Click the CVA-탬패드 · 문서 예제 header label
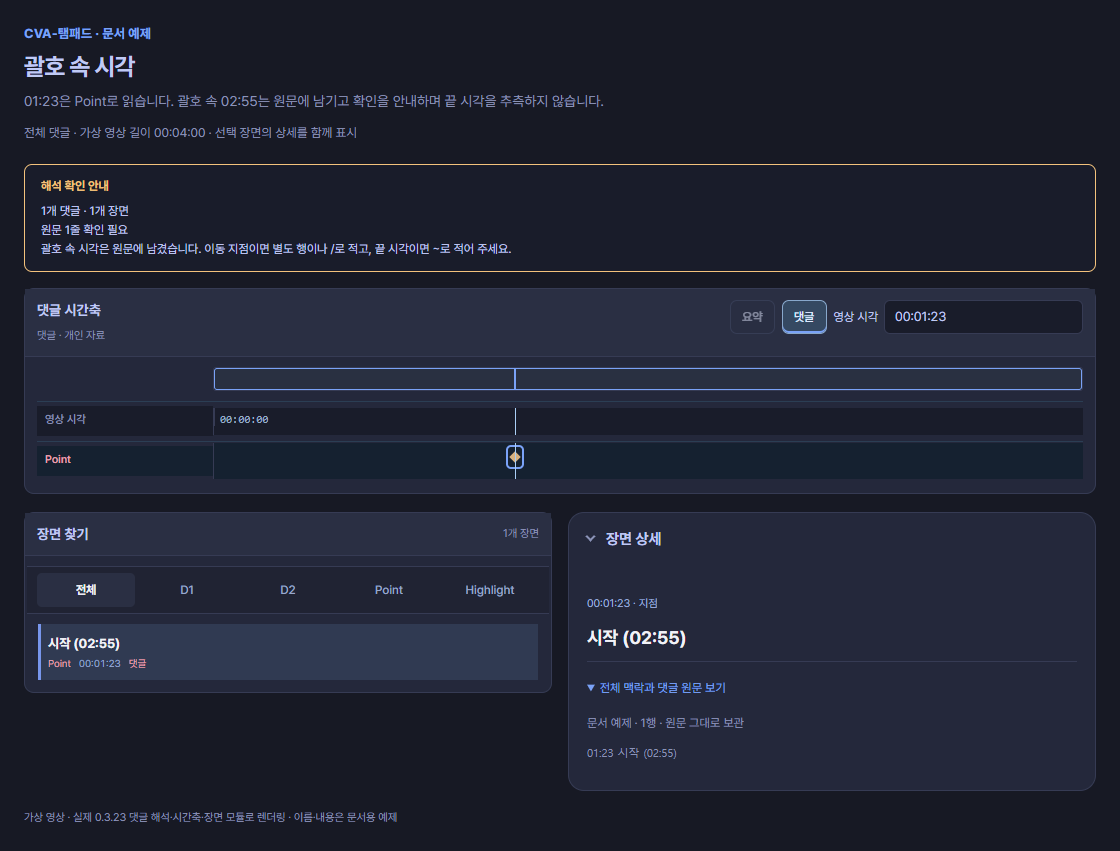 (x=87, y=34)
